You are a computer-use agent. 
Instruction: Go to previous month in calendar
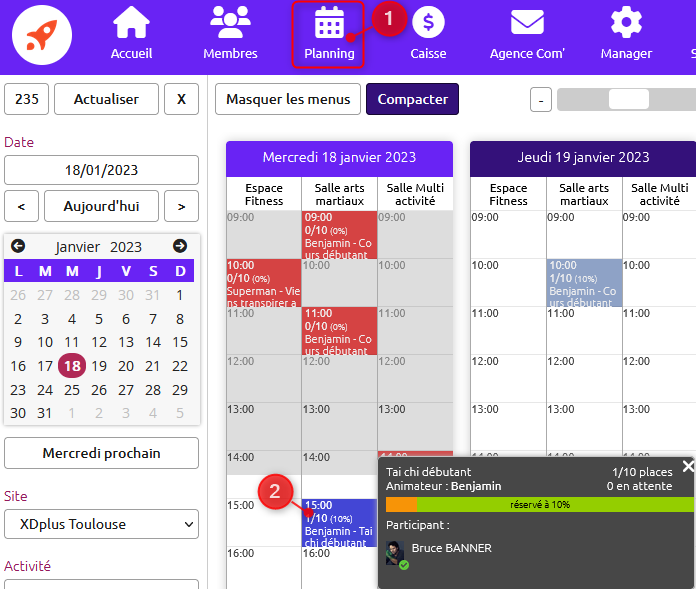tap(18, 246)
